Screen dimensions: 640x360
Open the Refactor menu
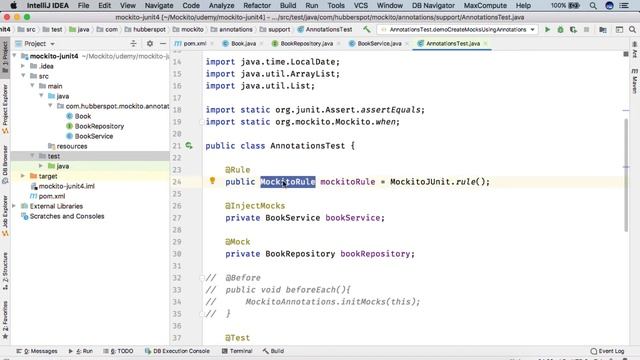pos(257,5)
